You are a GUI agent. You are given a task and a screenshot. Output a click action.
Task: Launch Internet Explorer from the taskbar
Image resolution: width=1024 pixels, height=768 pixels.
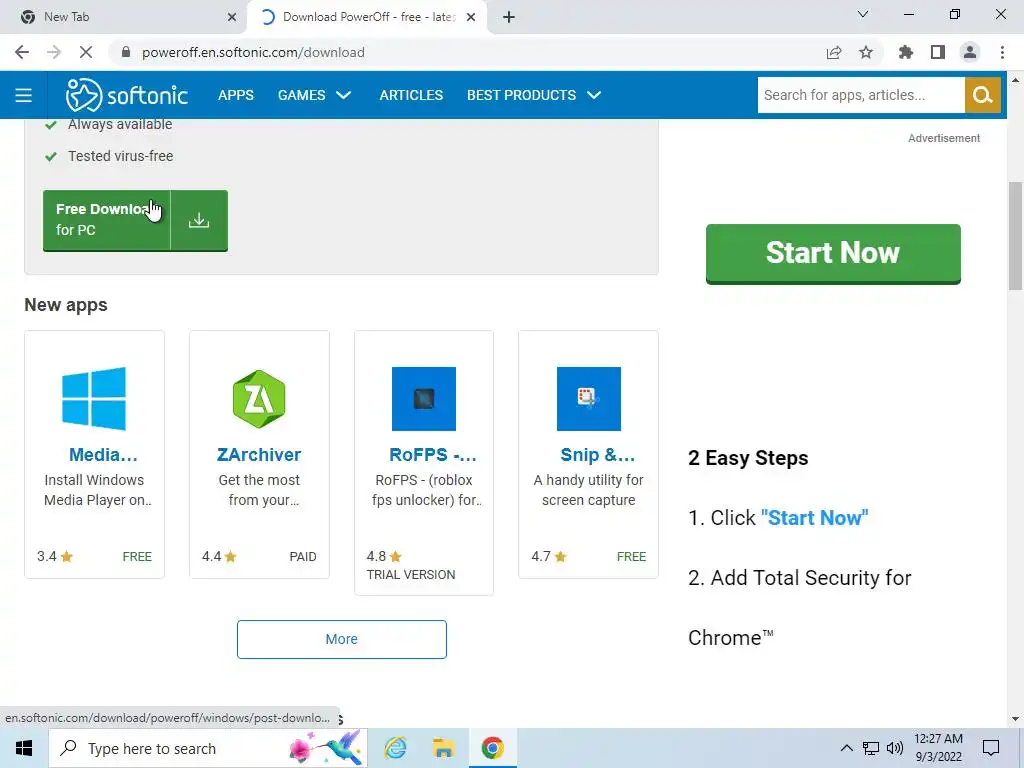[x=395, y=748]
